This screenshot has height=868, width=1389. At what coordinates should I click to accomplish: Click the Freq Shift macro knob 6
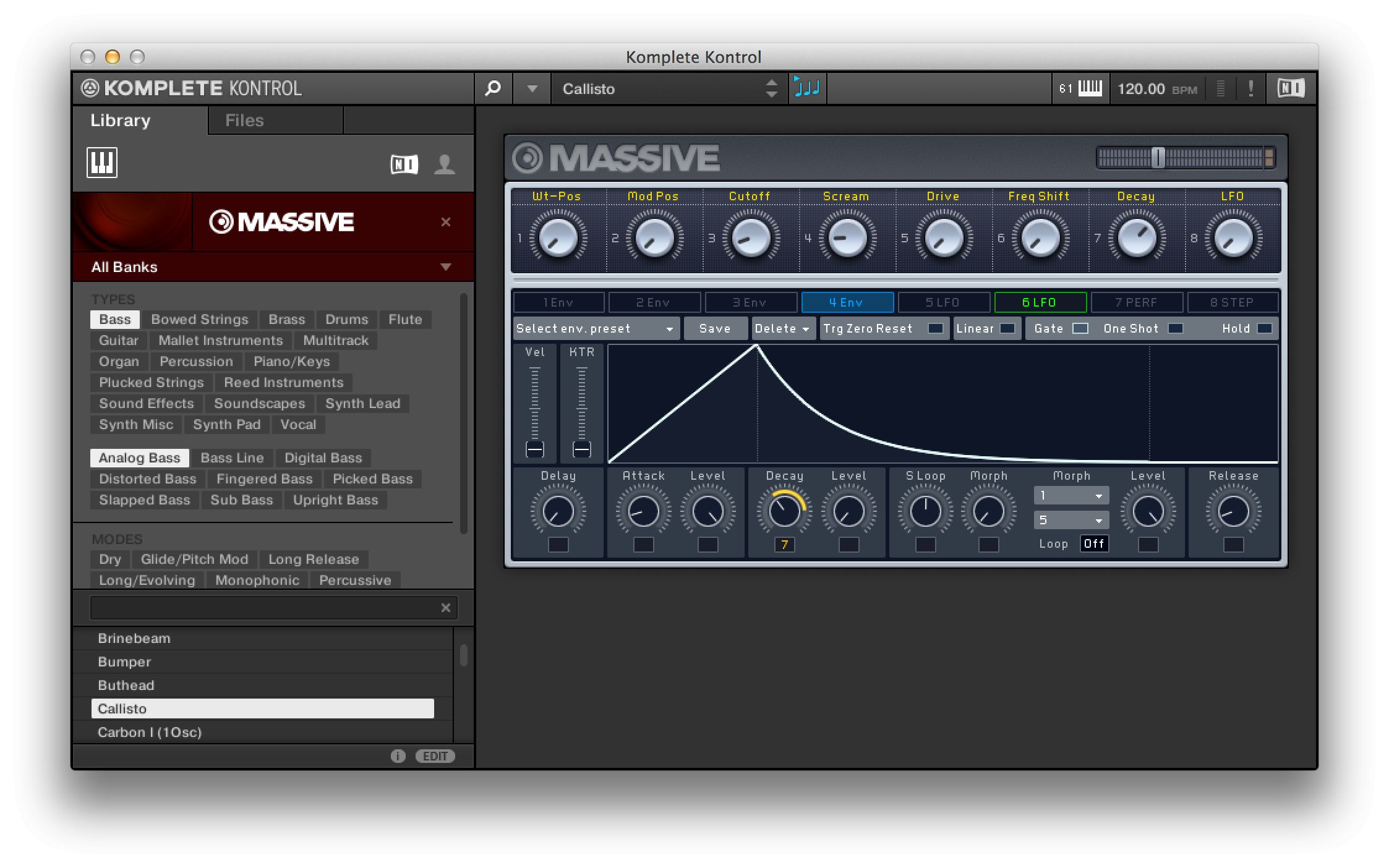1040,238
